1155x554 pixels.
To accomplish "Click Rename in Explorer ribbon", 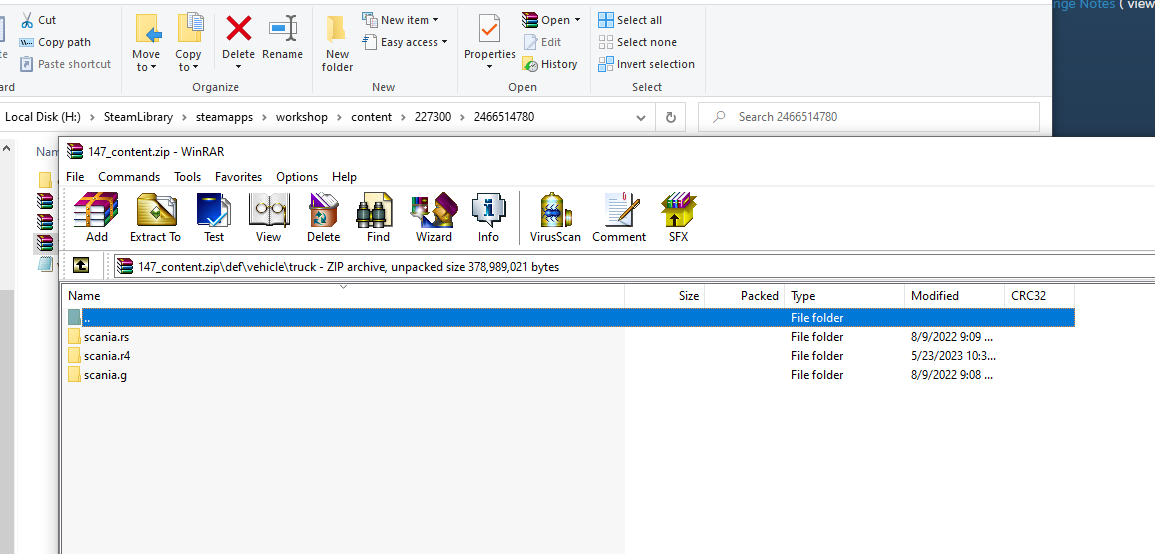I will coord(282,38).
